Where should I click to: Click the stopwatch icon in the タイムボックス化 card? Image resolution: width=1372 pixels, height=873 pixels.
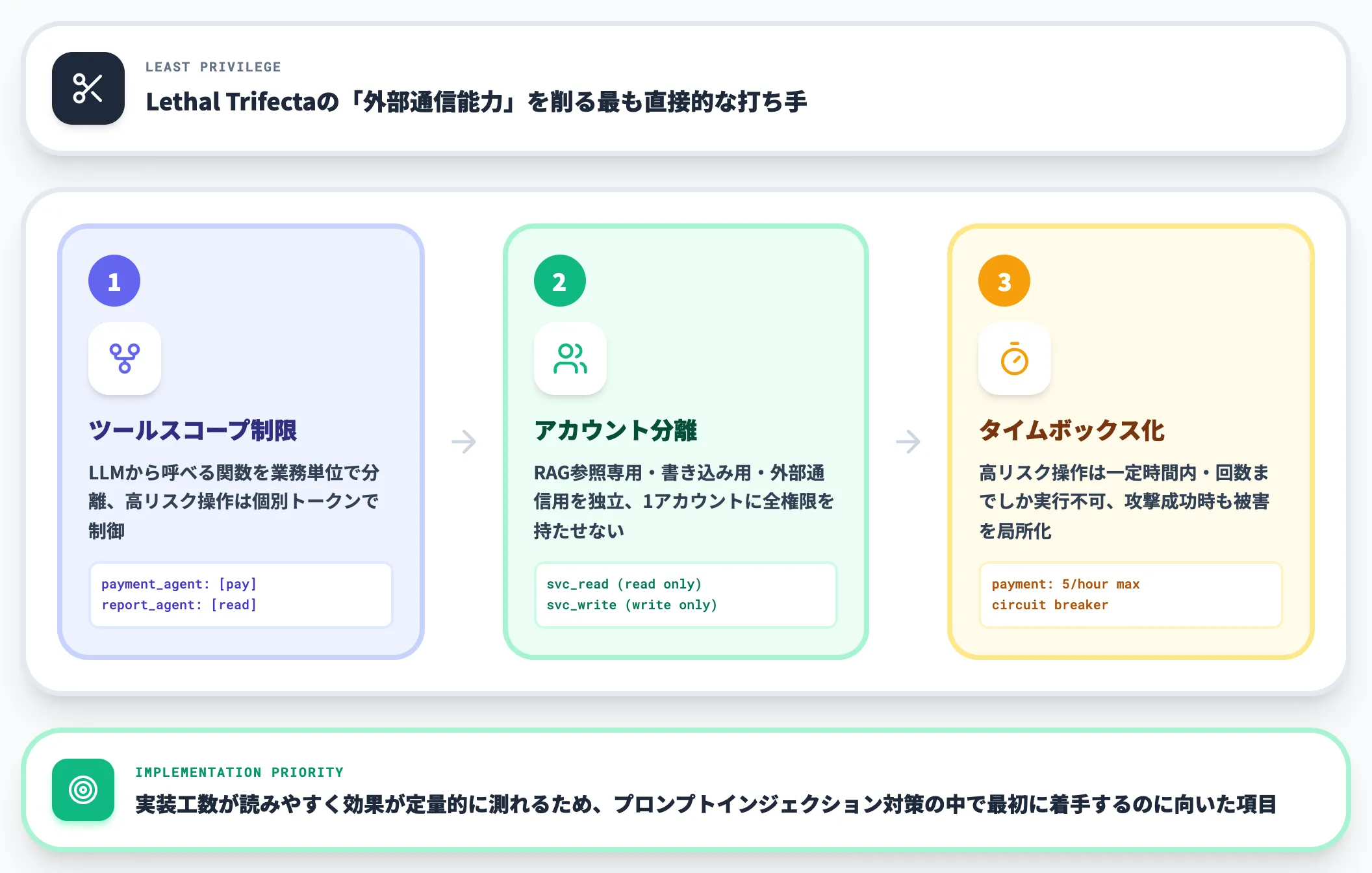[x=1015, y=359]
